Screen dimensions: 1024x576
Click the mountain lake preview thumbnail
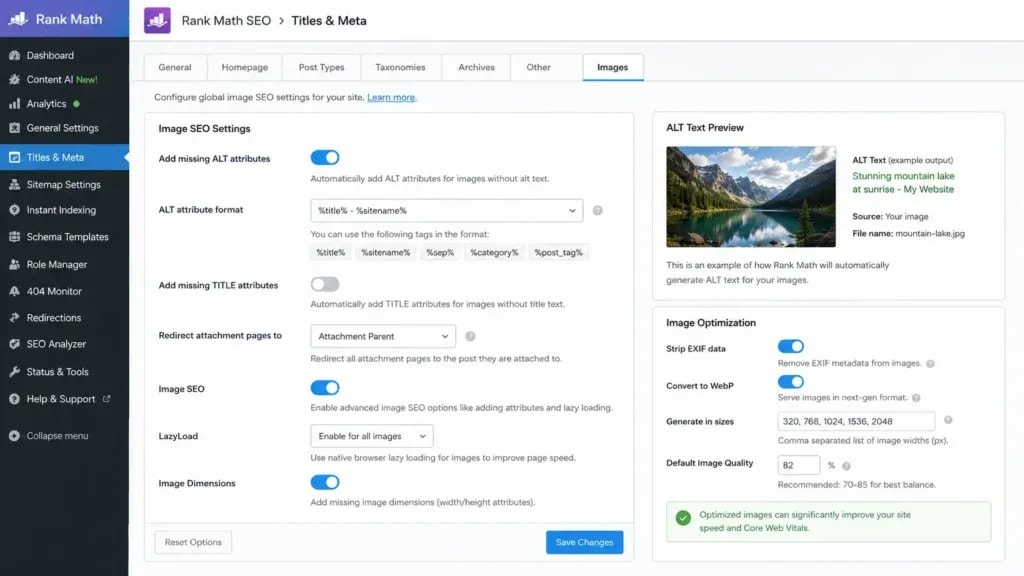point(750,197)
